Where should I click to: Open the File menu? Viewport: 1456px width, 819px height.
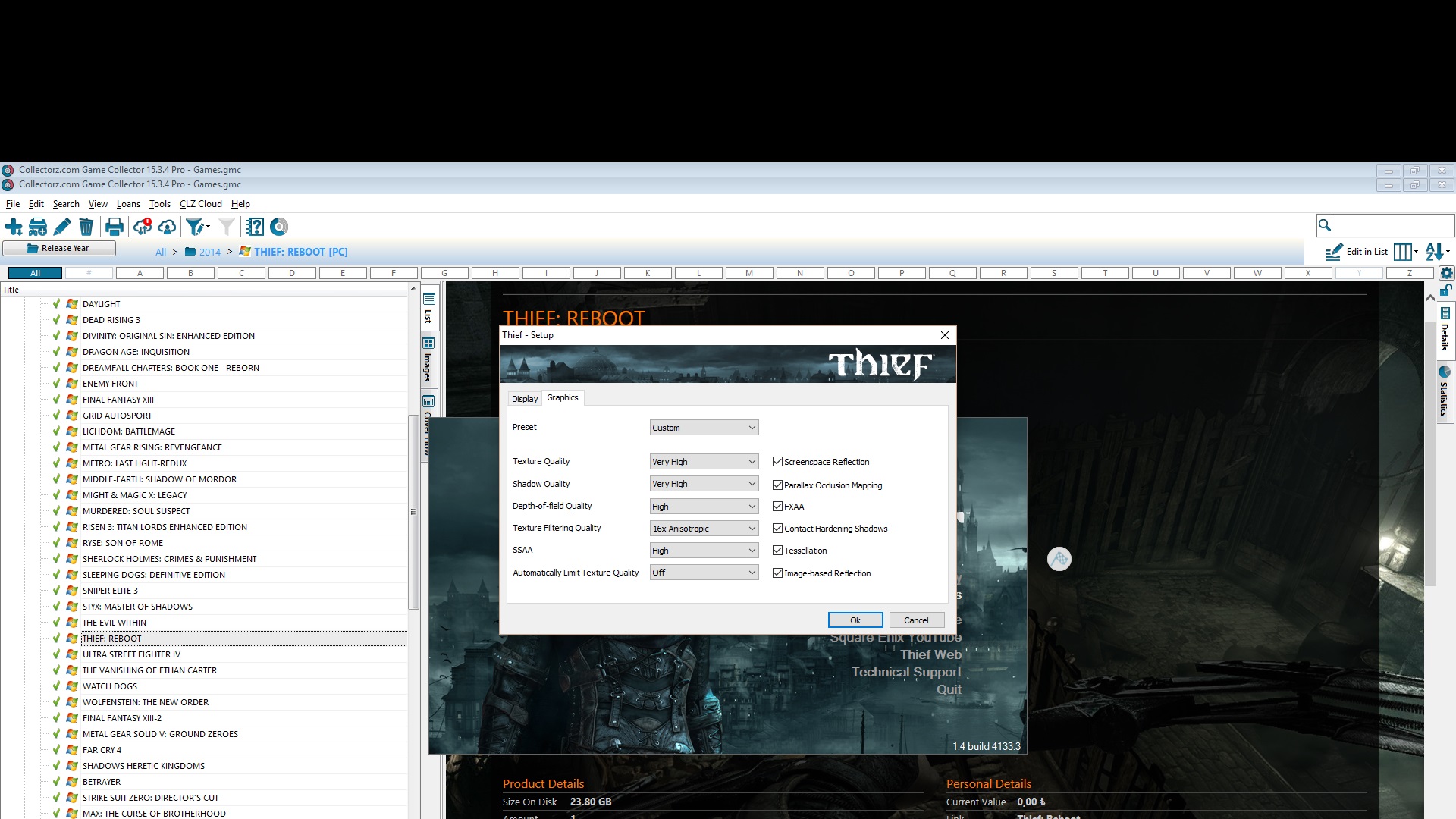(13, 204)
